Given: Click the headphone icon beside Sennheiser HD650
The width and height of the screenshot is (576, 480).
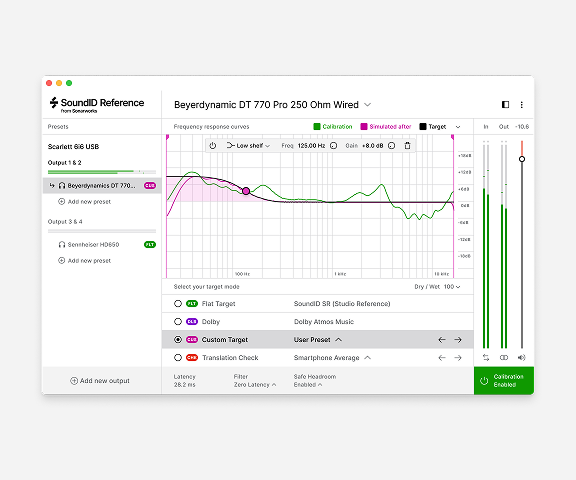Looking at the screenshot, I should 62,245.
